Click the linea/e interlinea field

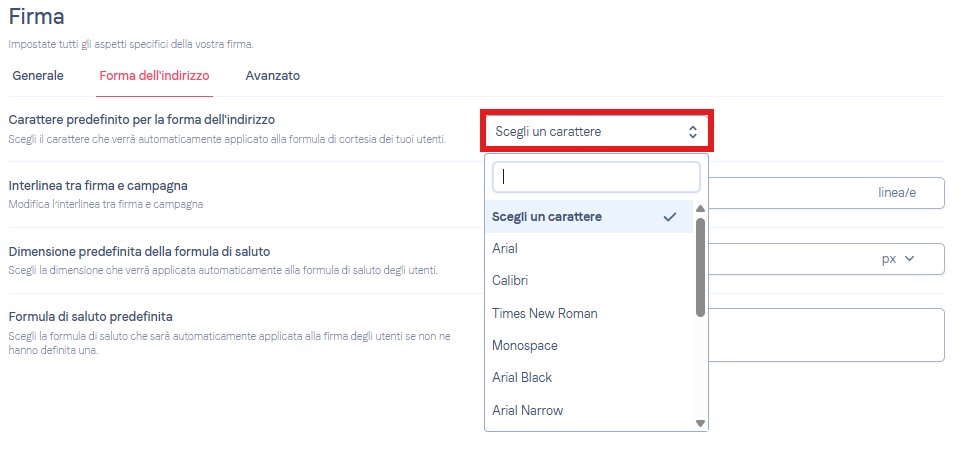pos(826,193)
